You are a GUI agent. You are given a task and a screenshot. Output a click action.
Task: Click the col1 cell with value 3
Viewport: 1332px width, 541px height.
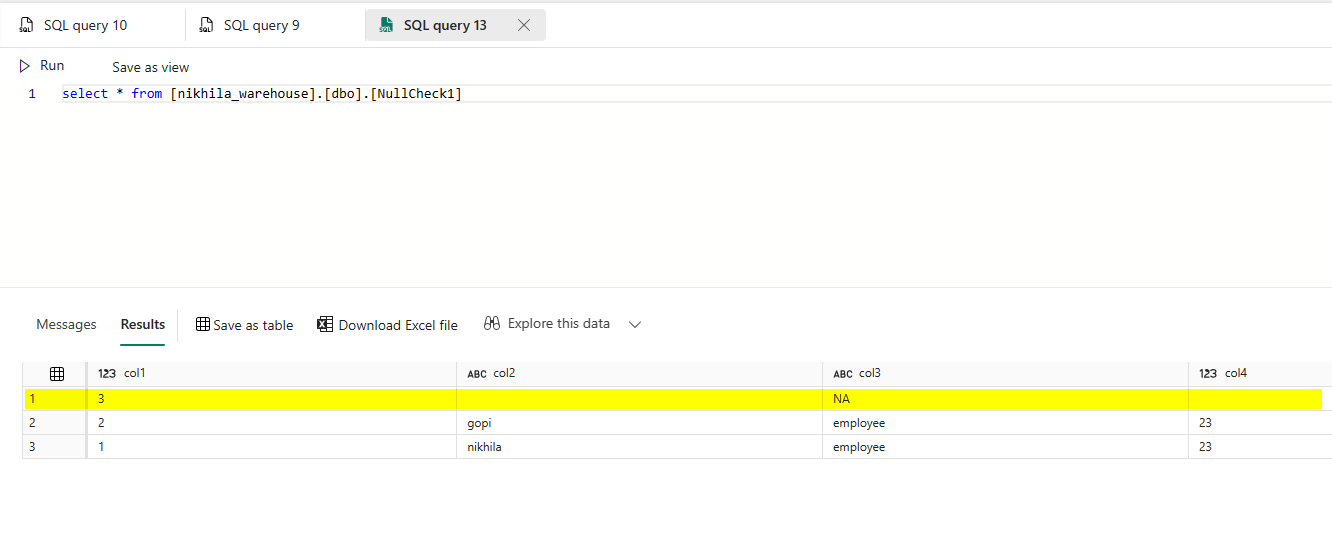point(271,399)
